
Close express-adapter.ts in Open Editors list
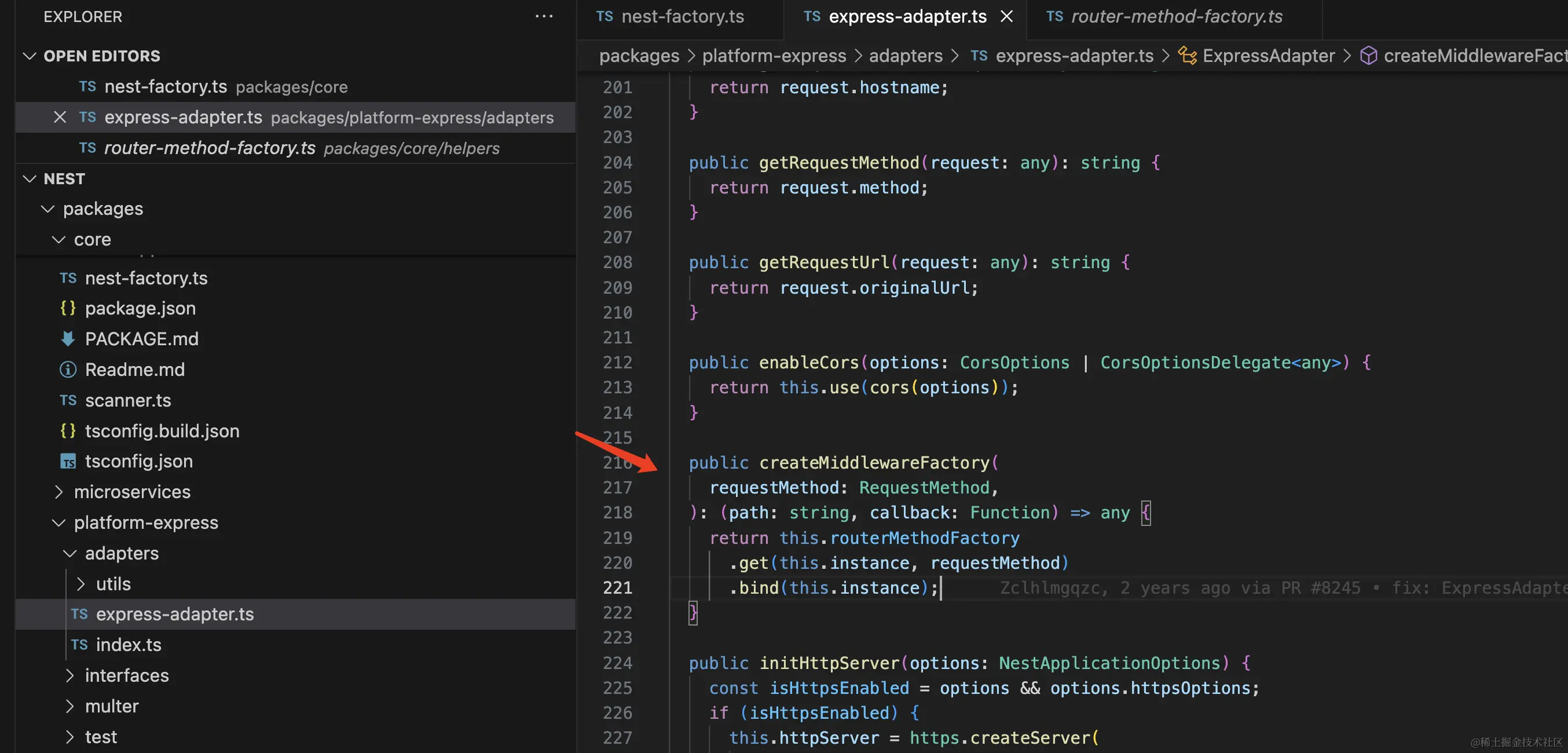click(x=60, y=117)
